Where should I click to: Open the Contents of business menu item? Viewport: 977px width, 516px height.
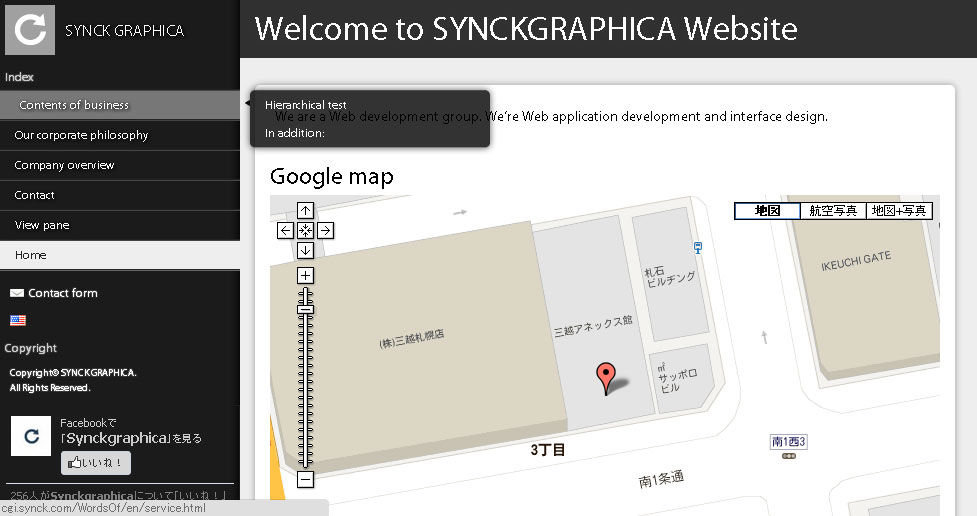coord(120,105)
